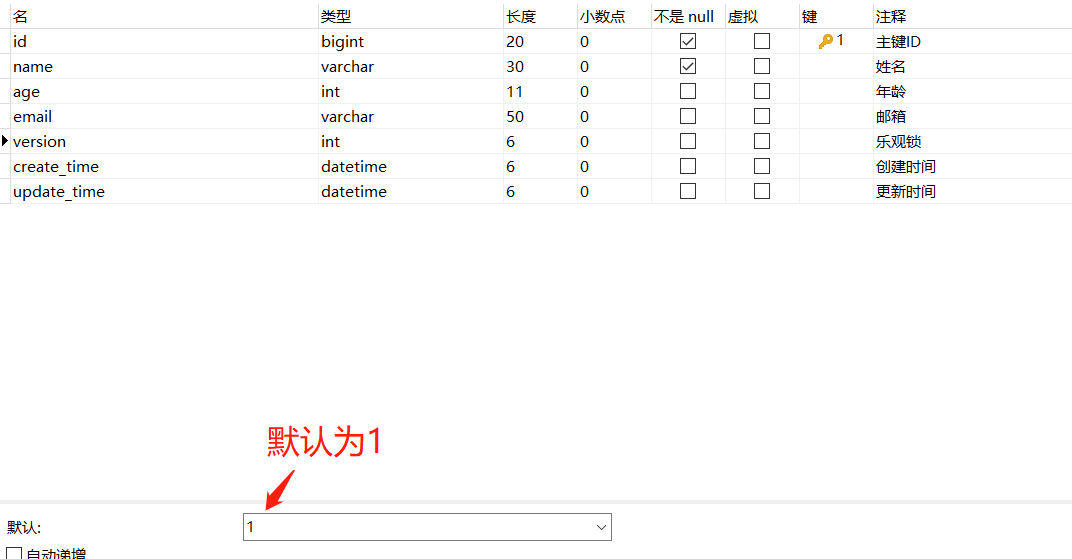Click the 类型 column header

pyautogui.click(x=411, y=16)
